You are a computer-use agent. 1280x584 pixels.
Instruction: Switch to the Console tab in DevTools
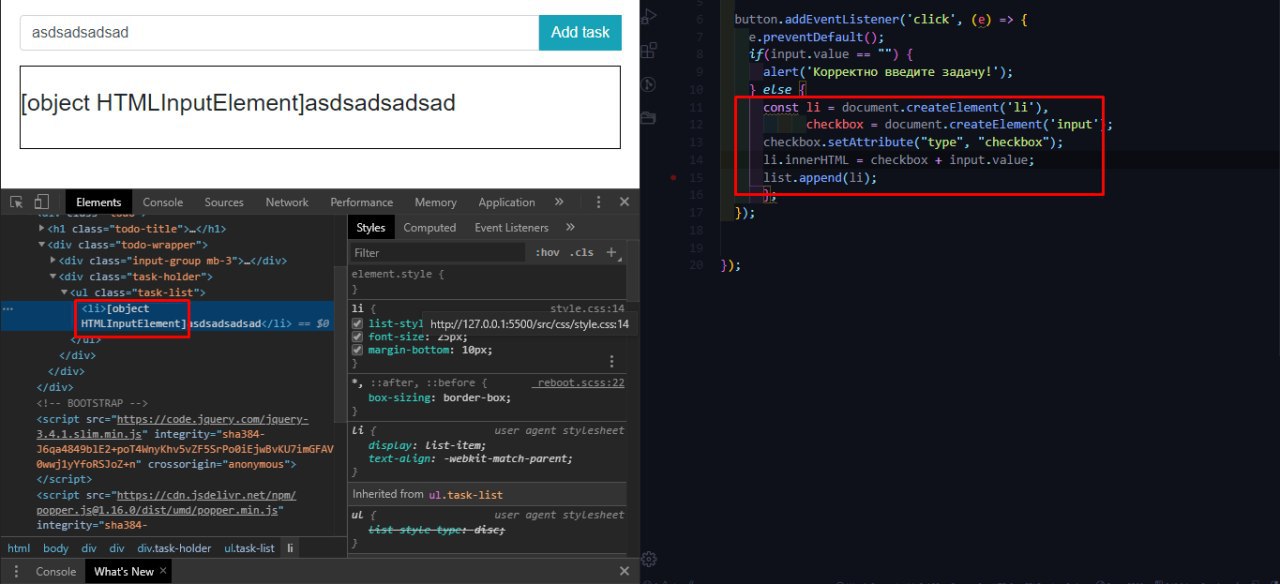point(163,202)
